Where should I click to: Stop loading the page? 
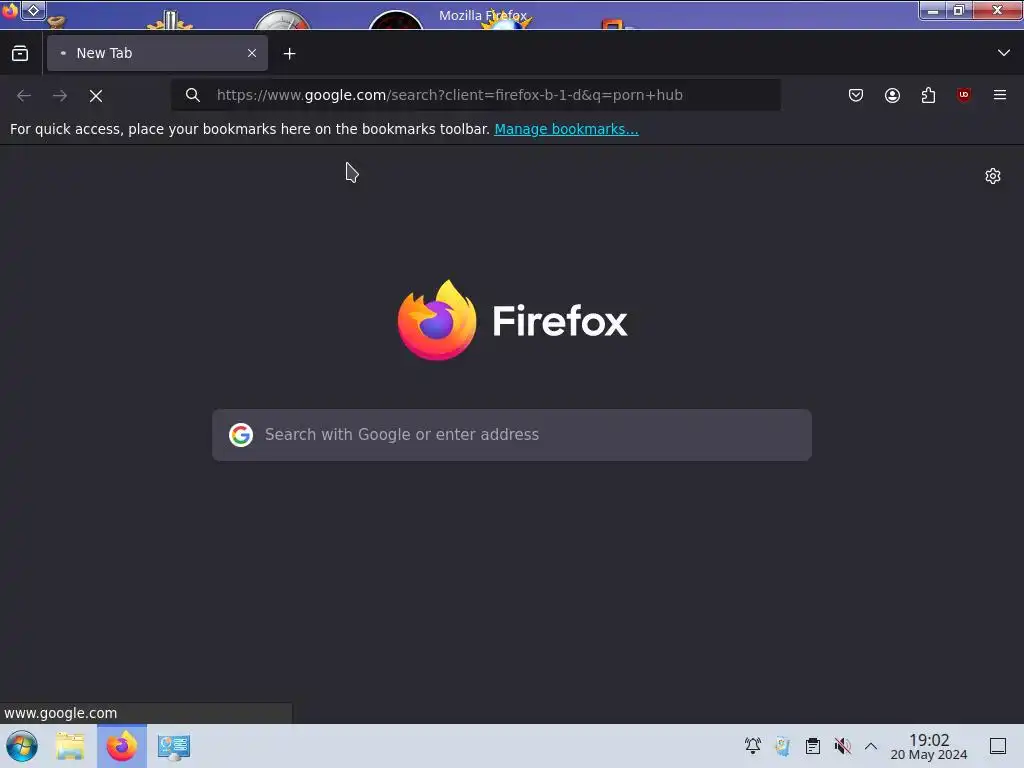96,95
